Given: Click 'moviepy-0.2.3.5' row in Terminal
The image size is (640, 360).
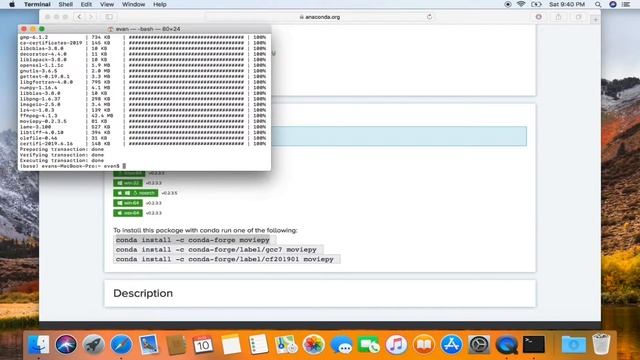Looking at the screenshot, I should click(x=143, y=121).
